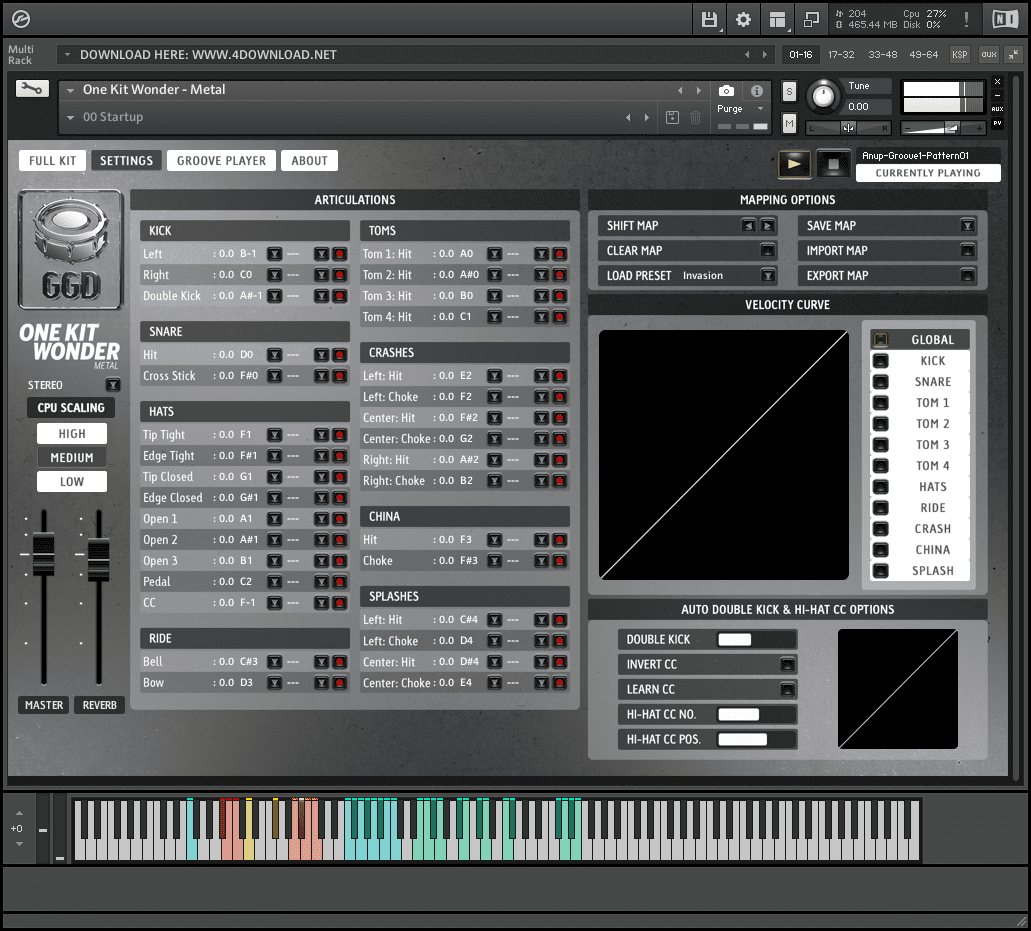Open Kontakt options via the gear icon
1031x931 pixels.
(x=742, y=19)
